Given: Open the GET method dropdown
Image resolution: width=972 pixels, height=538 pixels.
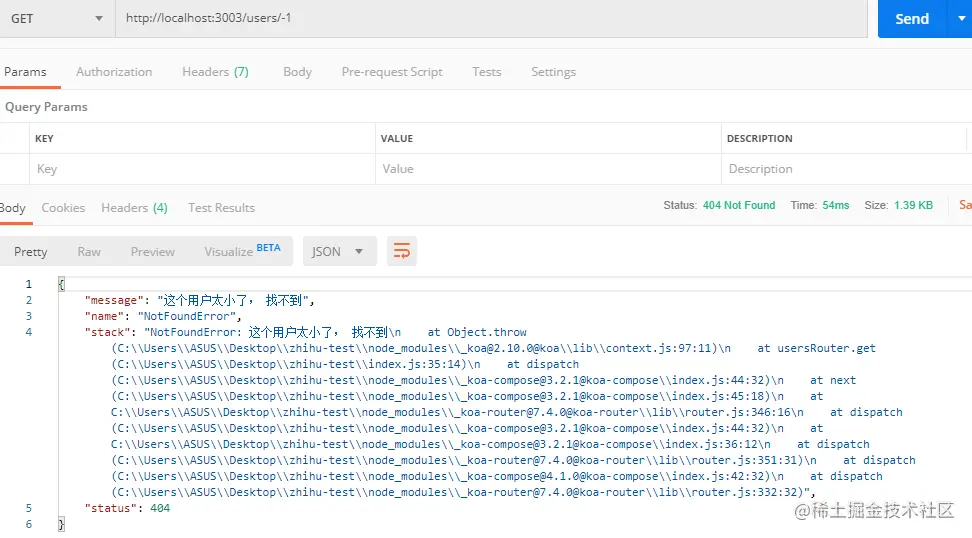Looking at the screenshot, I should click(56, 19).
